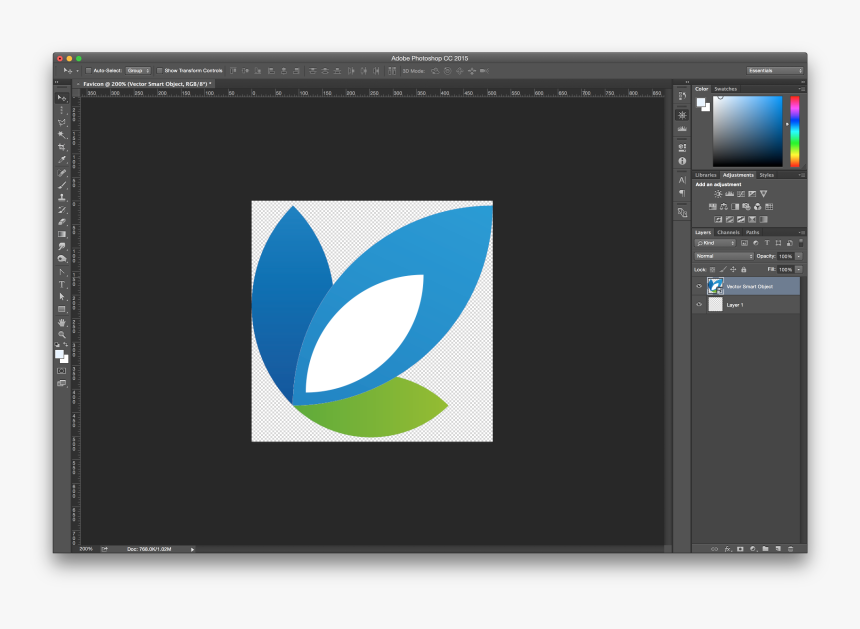Switch to the Paths tab
This screenshot has height=629, width=860.
(752, 233)
